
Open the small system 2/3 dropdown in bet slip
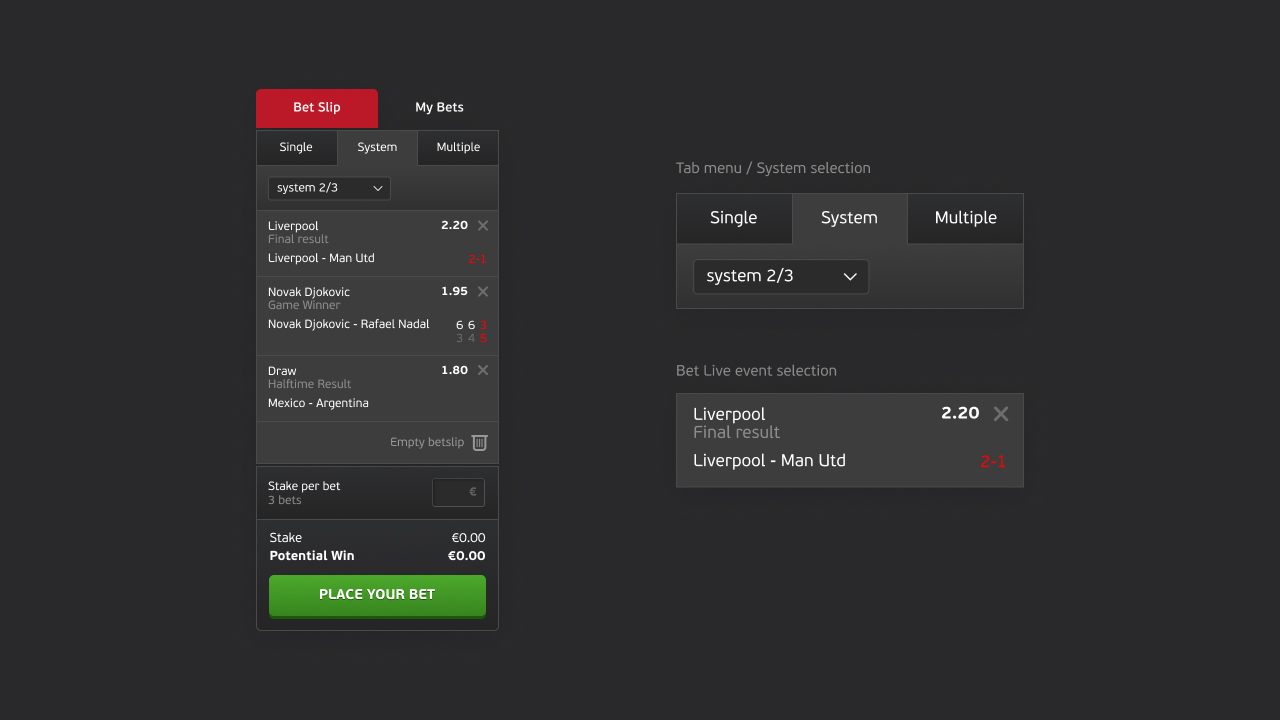[x=329, y=188]
